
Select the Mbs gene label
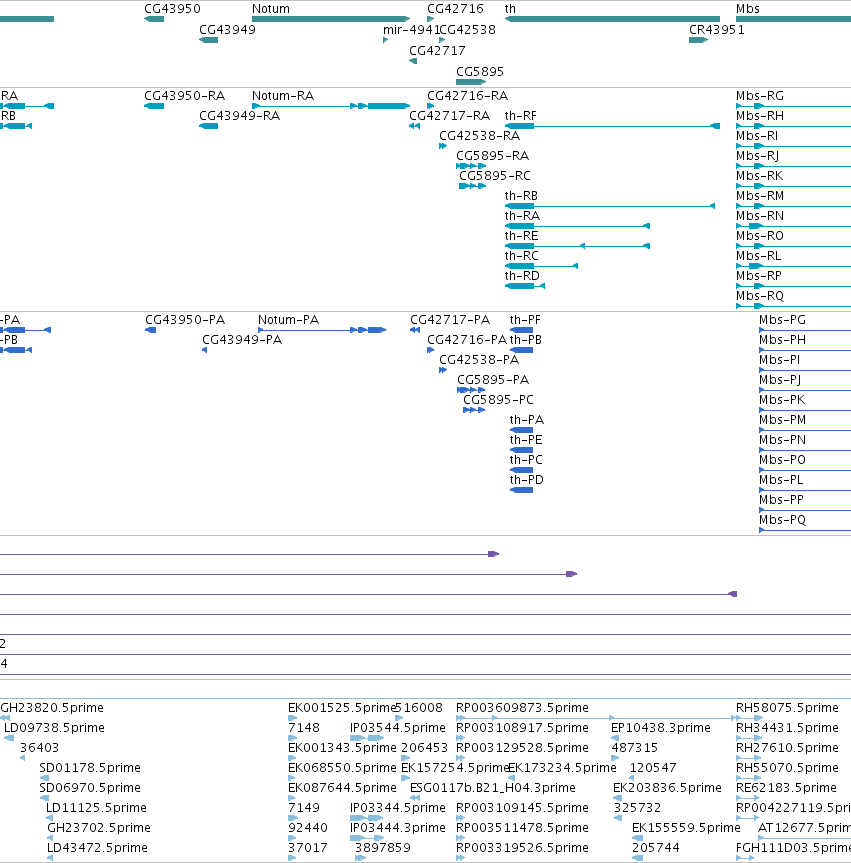tap(748, 9)
